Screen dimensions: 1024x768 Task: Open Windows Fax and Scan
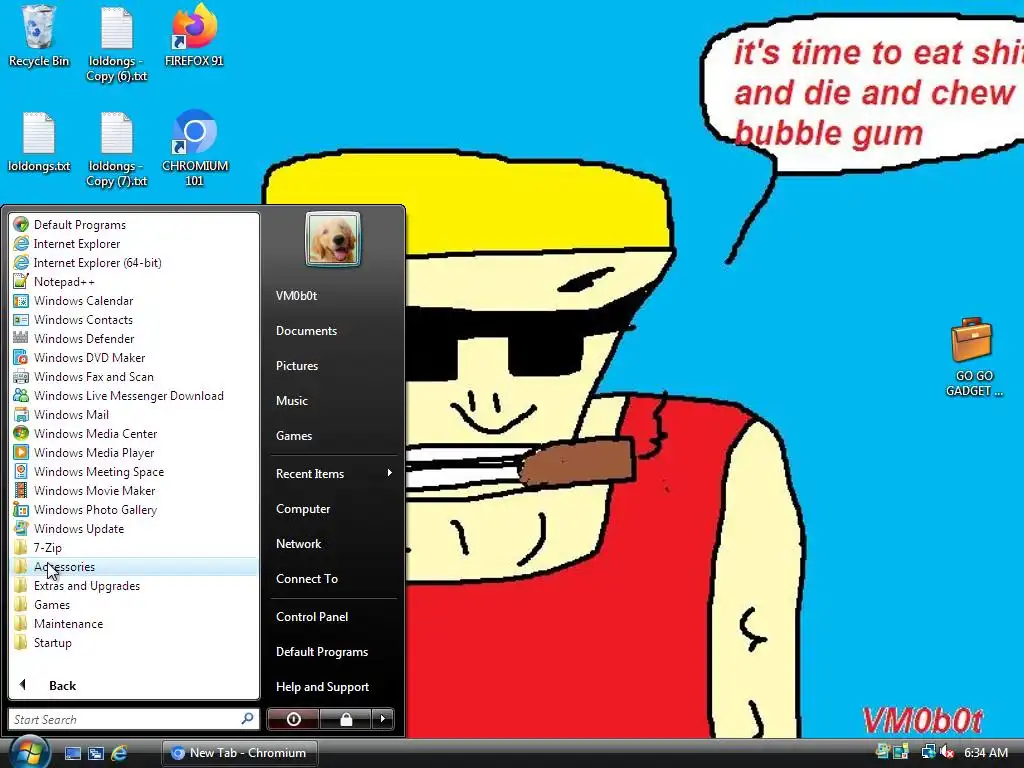[x=134, y=377]
